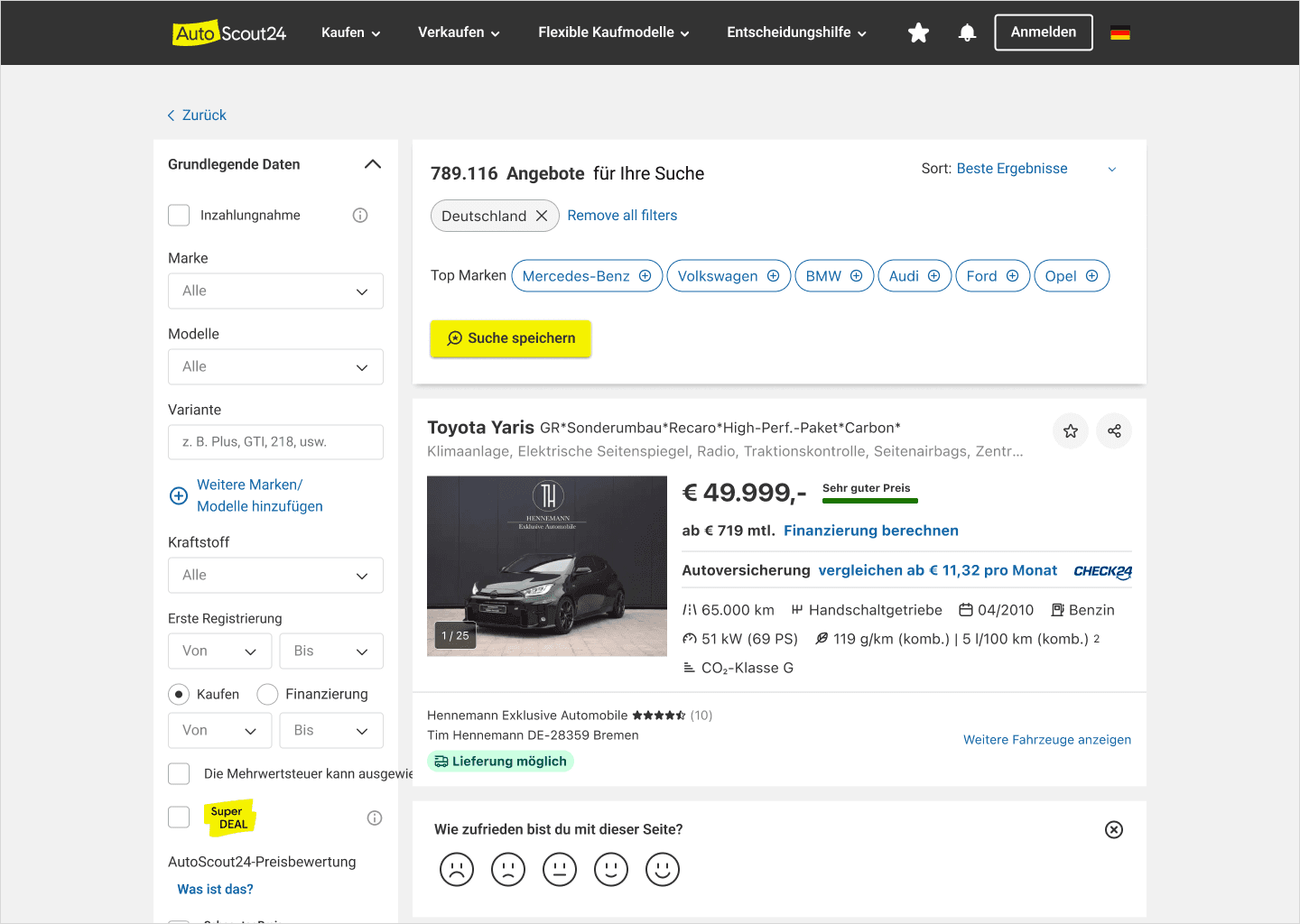Check the Super DEAL filter checkbox
The image size is (1300, 924).
point(178,817)
